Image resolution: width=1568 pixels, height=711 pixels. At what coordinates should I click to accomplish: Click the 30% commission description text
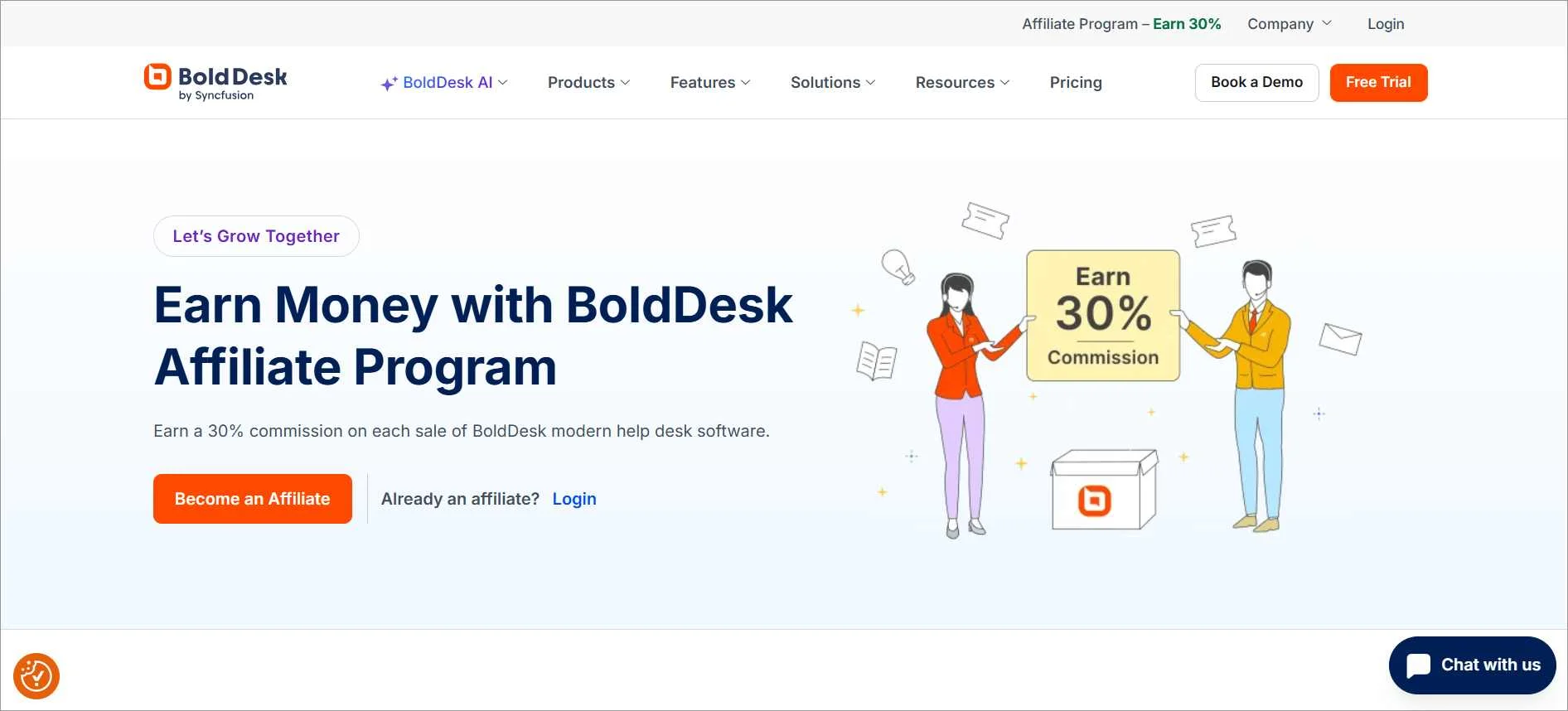pyautogui.click(x=462, y=431)
